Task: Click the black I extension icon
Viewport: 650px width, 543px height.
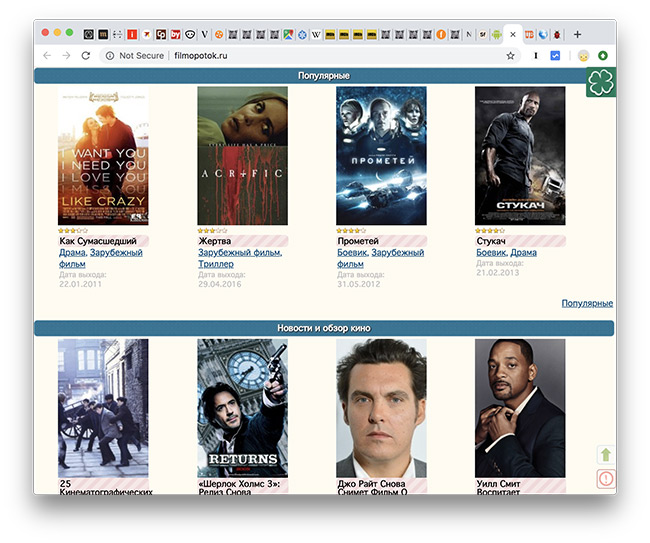Action: (536, 56)
